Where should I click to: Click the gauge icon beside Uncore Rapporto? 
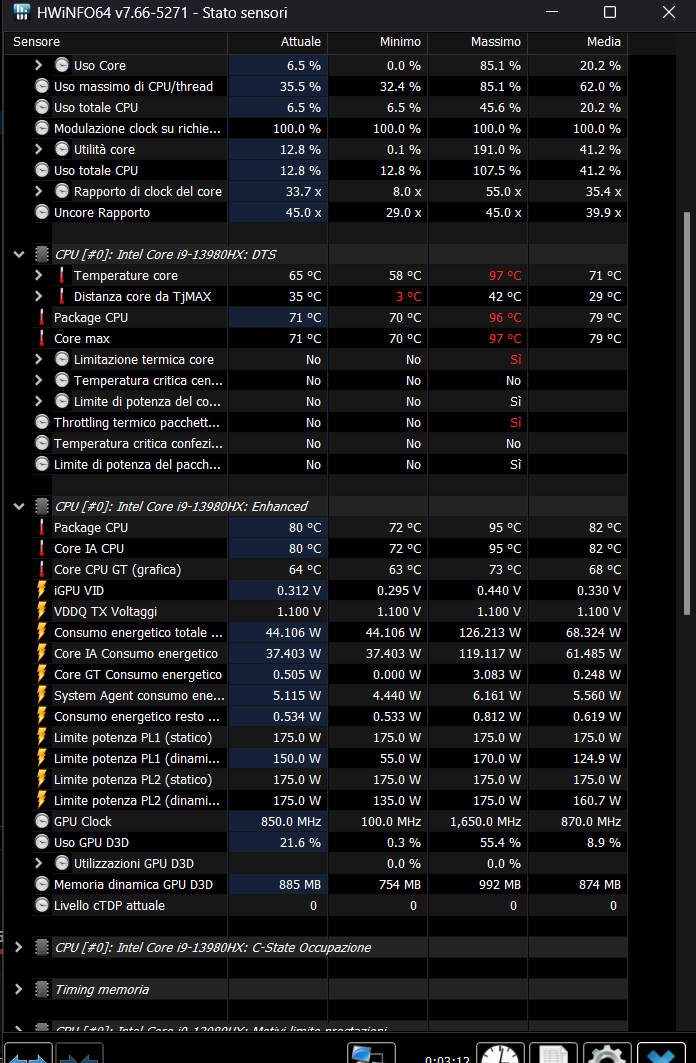pos(42,213)
